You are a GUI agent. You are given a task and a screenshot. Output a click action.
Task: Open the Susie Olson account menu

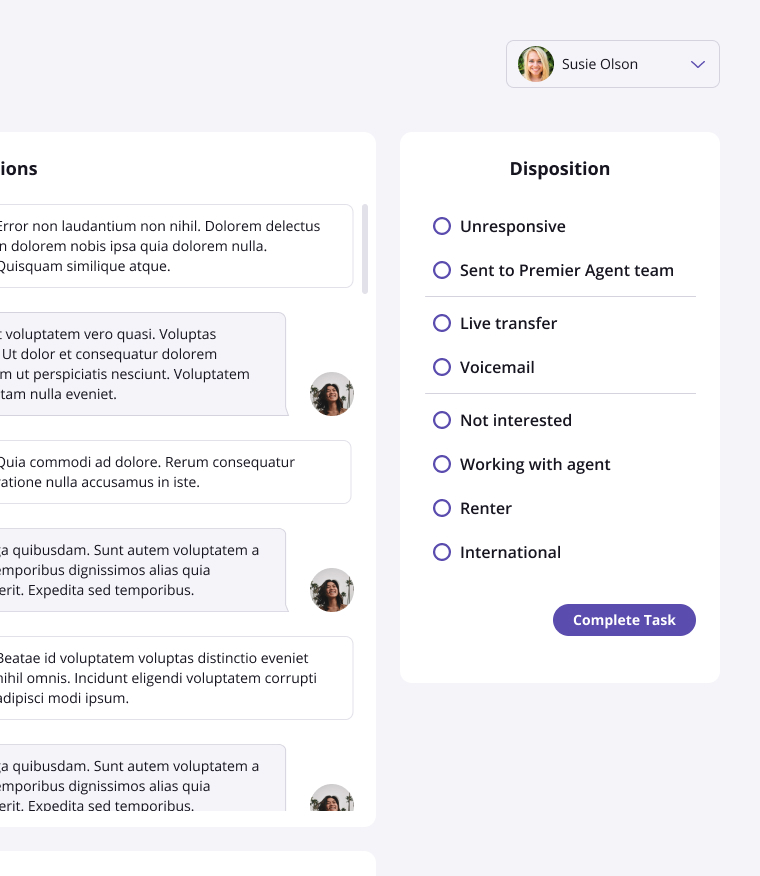pos(612,64)
